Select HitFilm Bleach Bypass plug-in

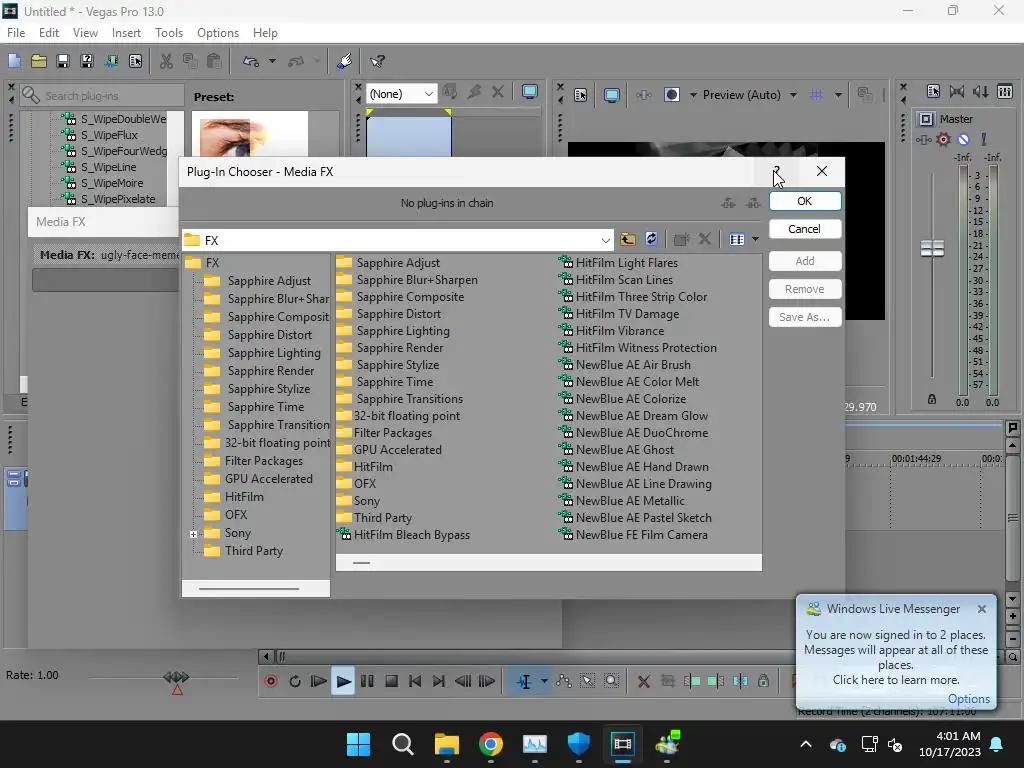click(x=404, y=535)
